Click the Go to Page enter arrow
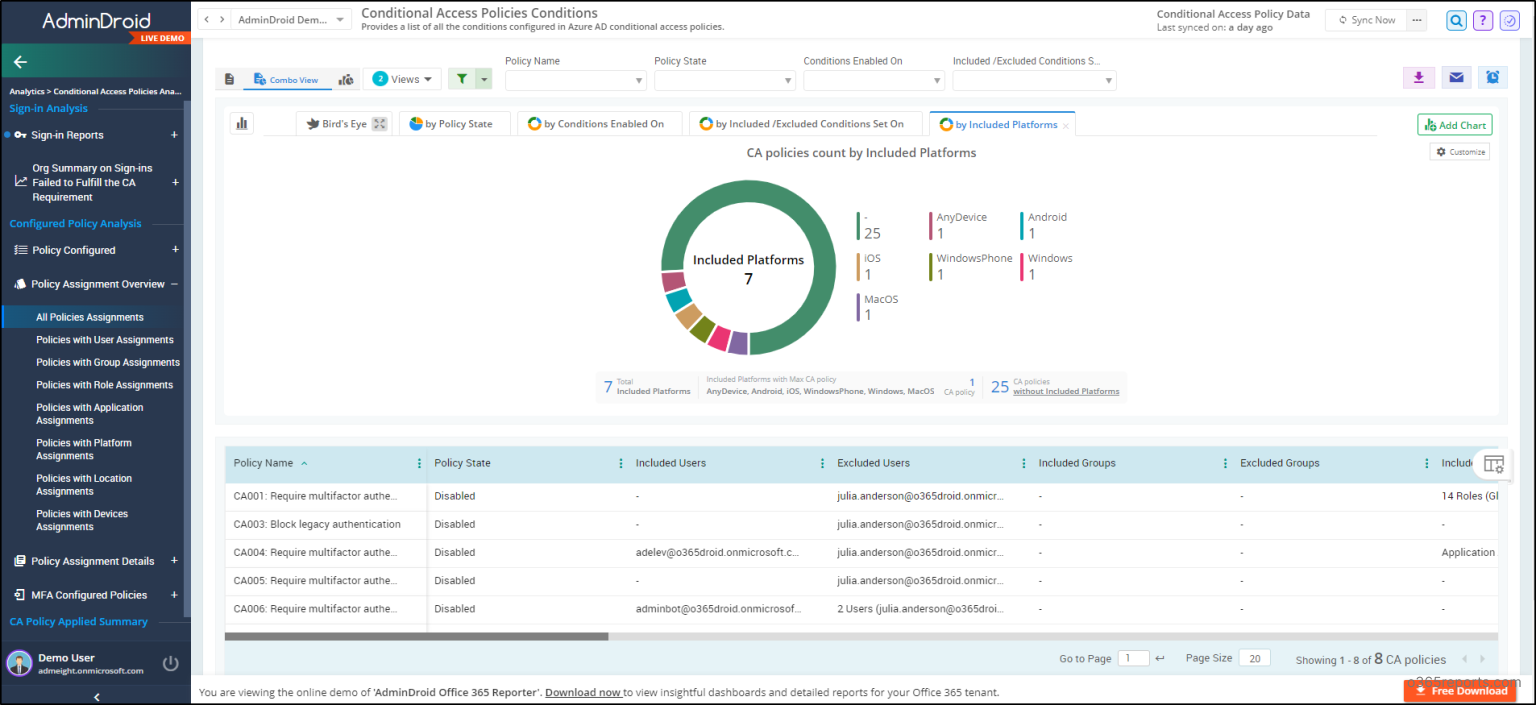Viewport: 1536px width, 705px height. (x=1160, y=658)
